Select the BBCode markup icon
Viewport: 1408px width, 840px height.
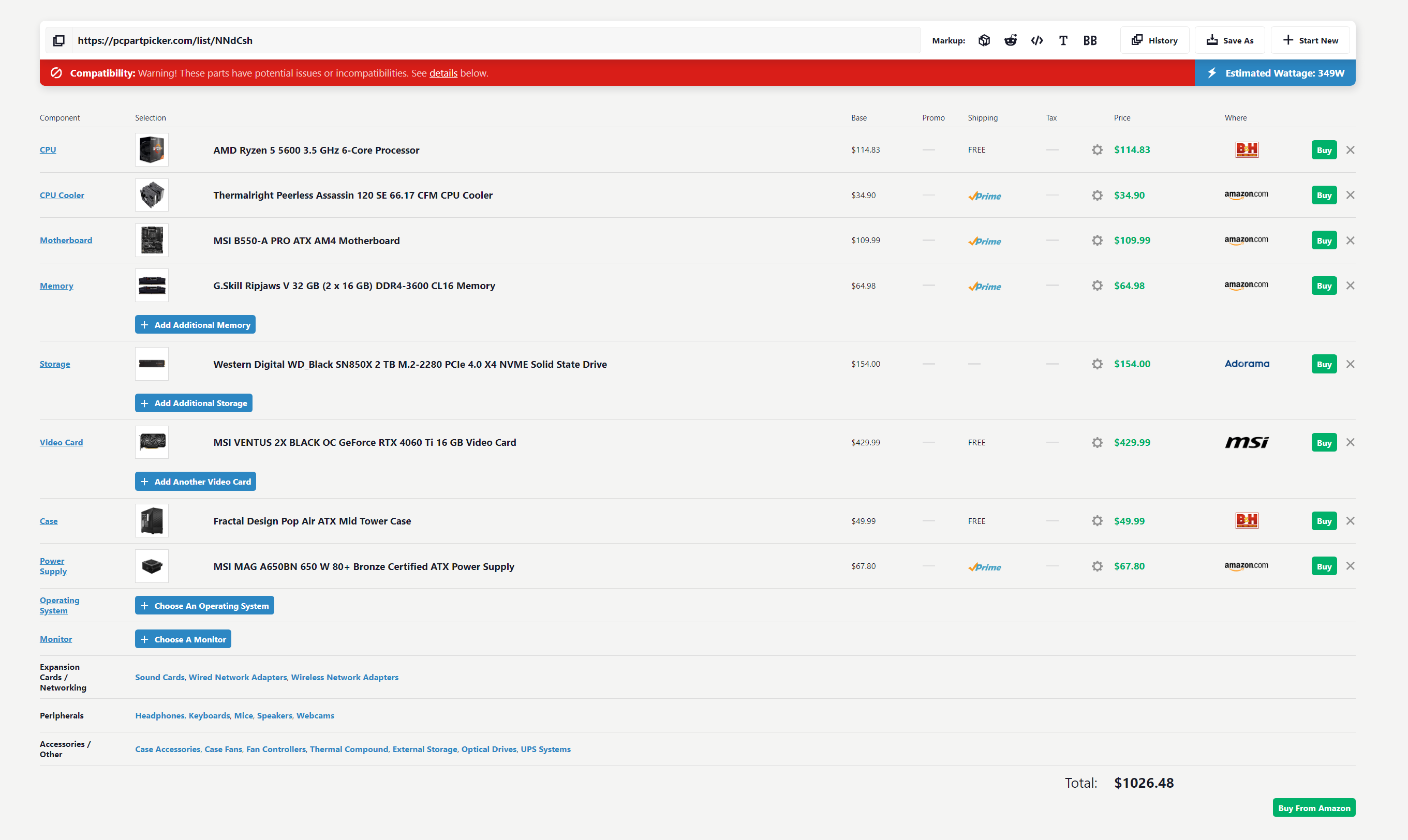pos(1090,41)
